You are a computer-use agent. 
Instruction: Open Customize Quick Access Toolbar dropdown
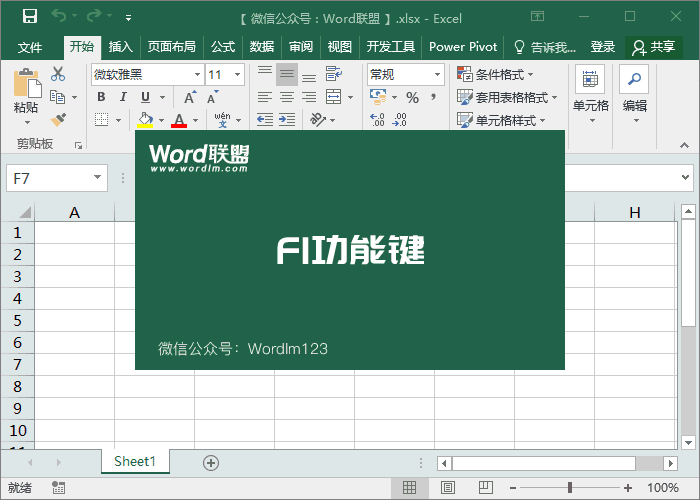(x=128, y=18)
